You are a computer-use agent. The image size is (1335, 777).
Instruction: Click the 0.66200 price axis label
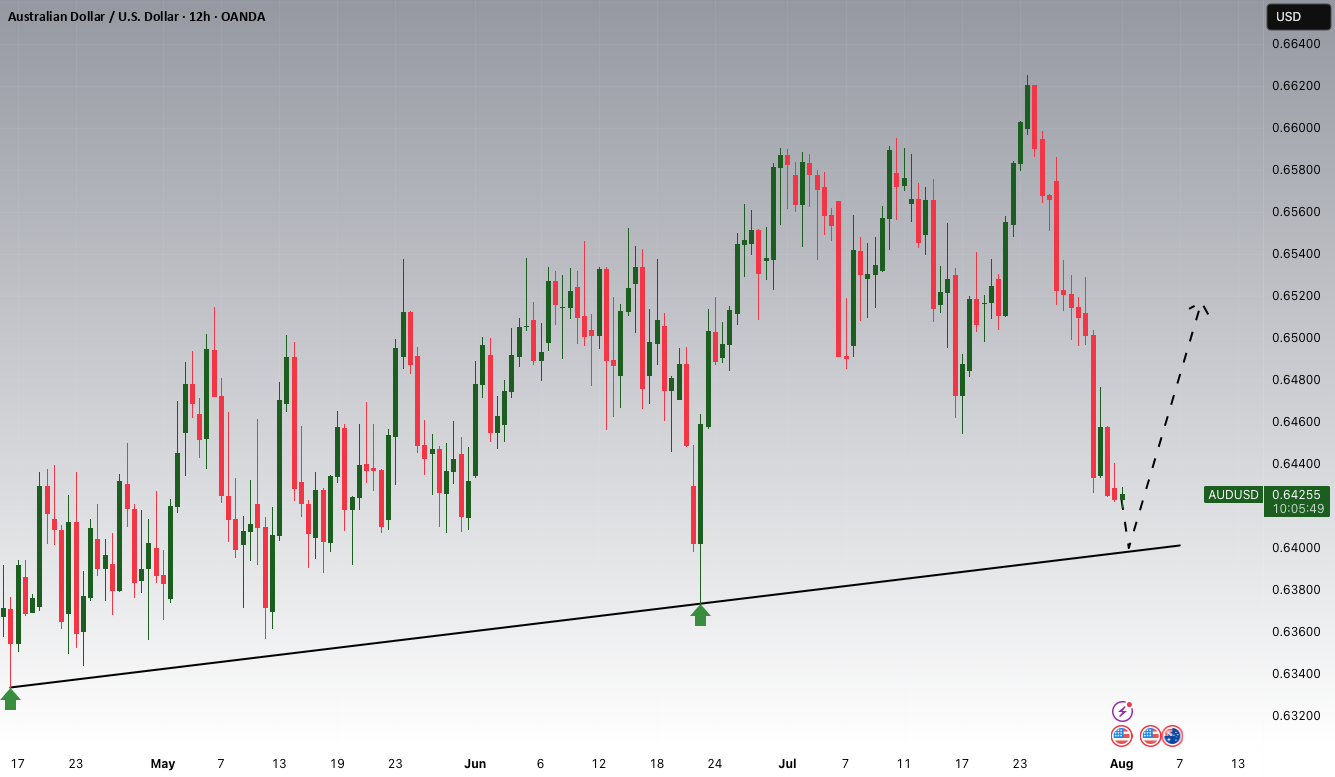point(1297,86)
